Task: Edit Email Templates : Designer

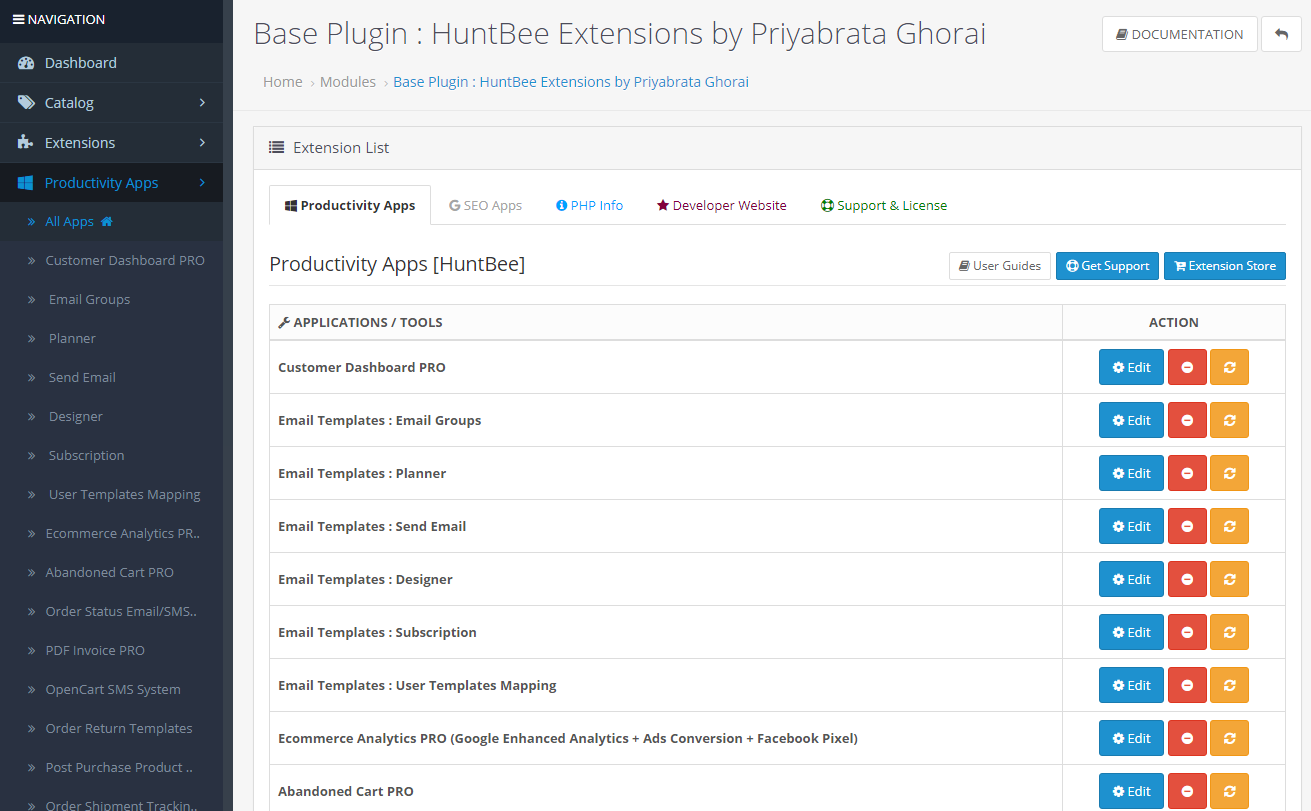Action: pos(1131,579)
